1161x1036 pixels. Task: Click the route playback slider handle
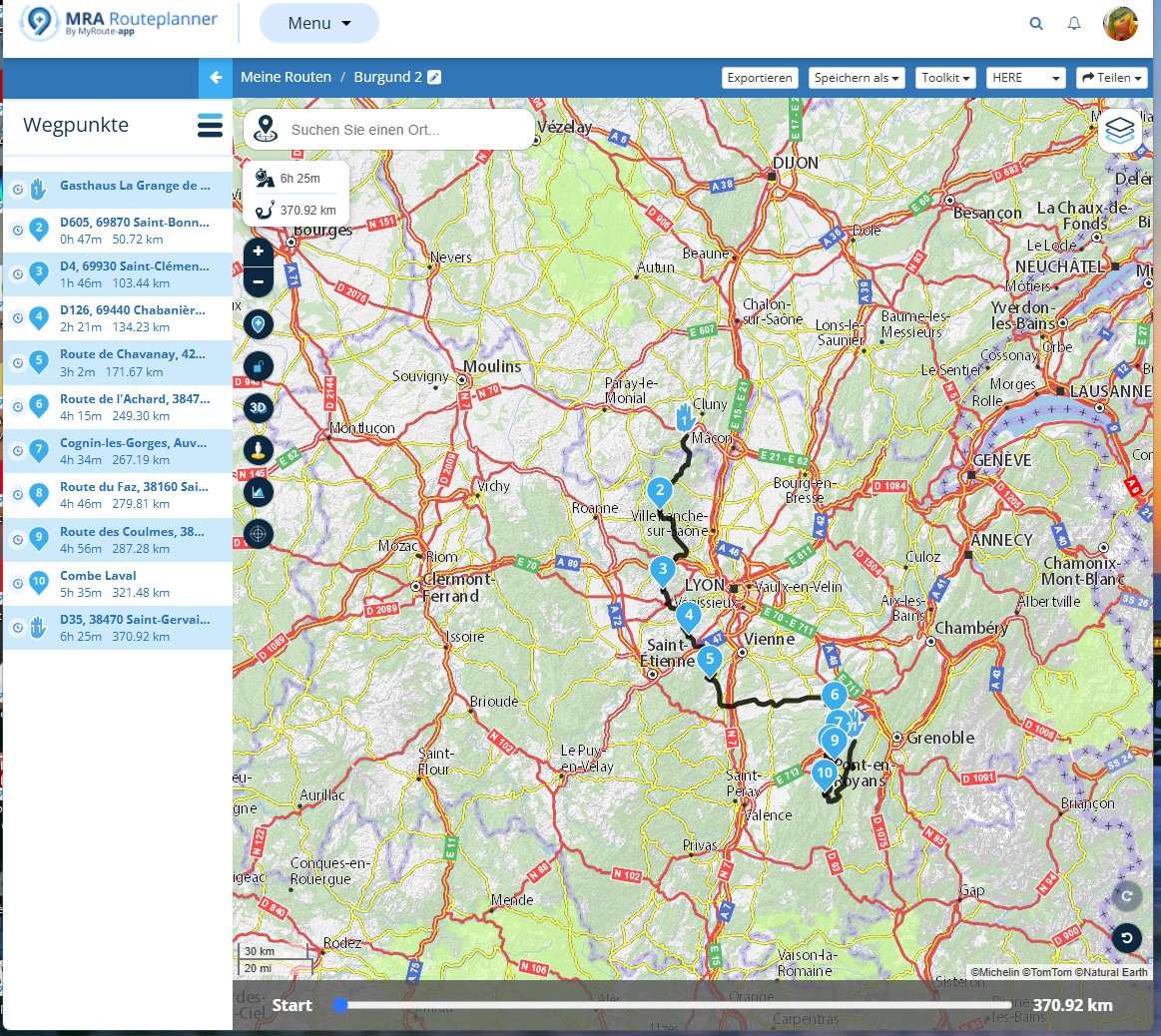(340, 1005)
